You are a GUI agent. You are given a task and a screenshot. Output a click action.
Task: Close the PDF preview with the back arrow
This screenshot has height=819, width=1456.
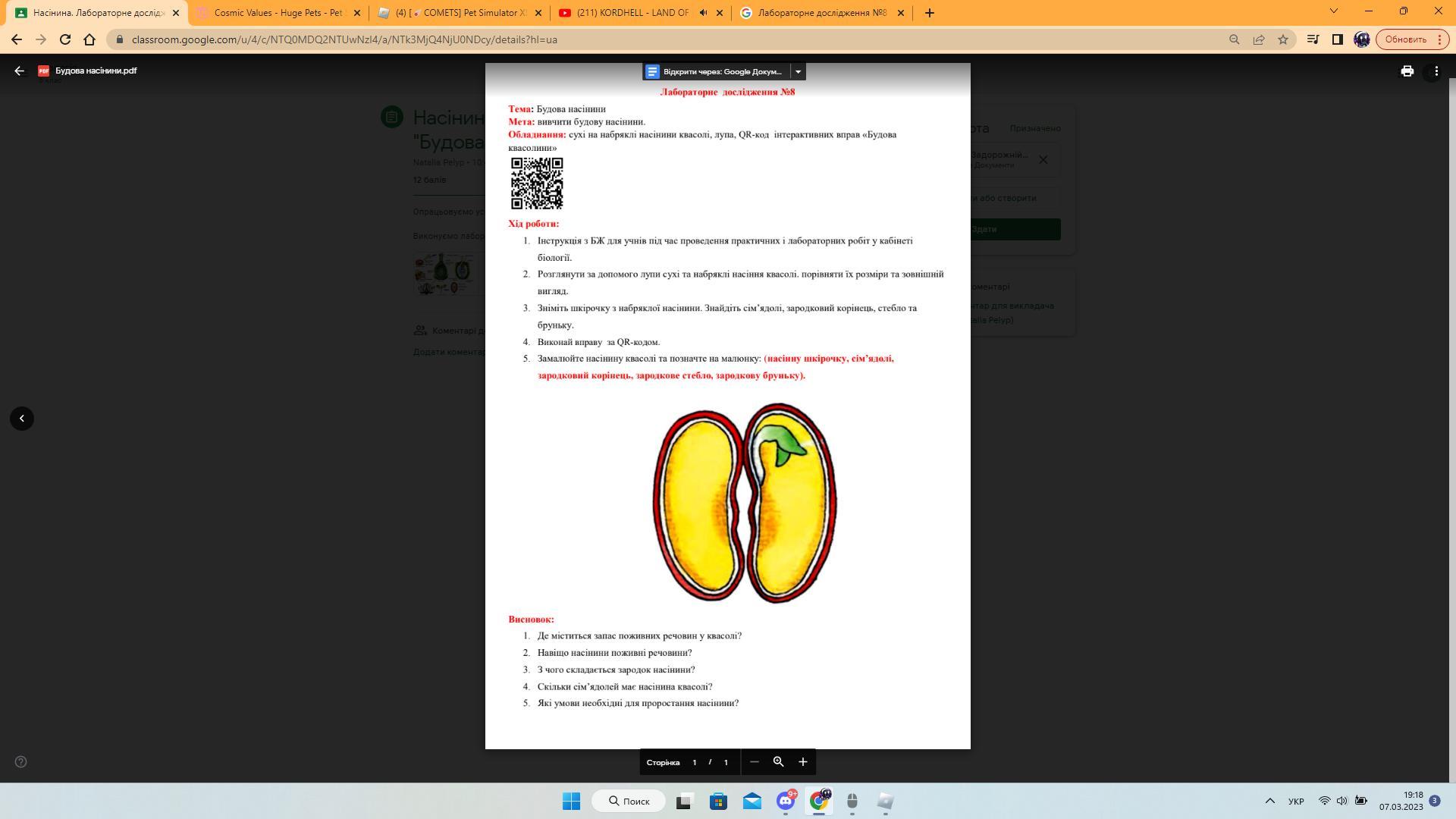20,71
